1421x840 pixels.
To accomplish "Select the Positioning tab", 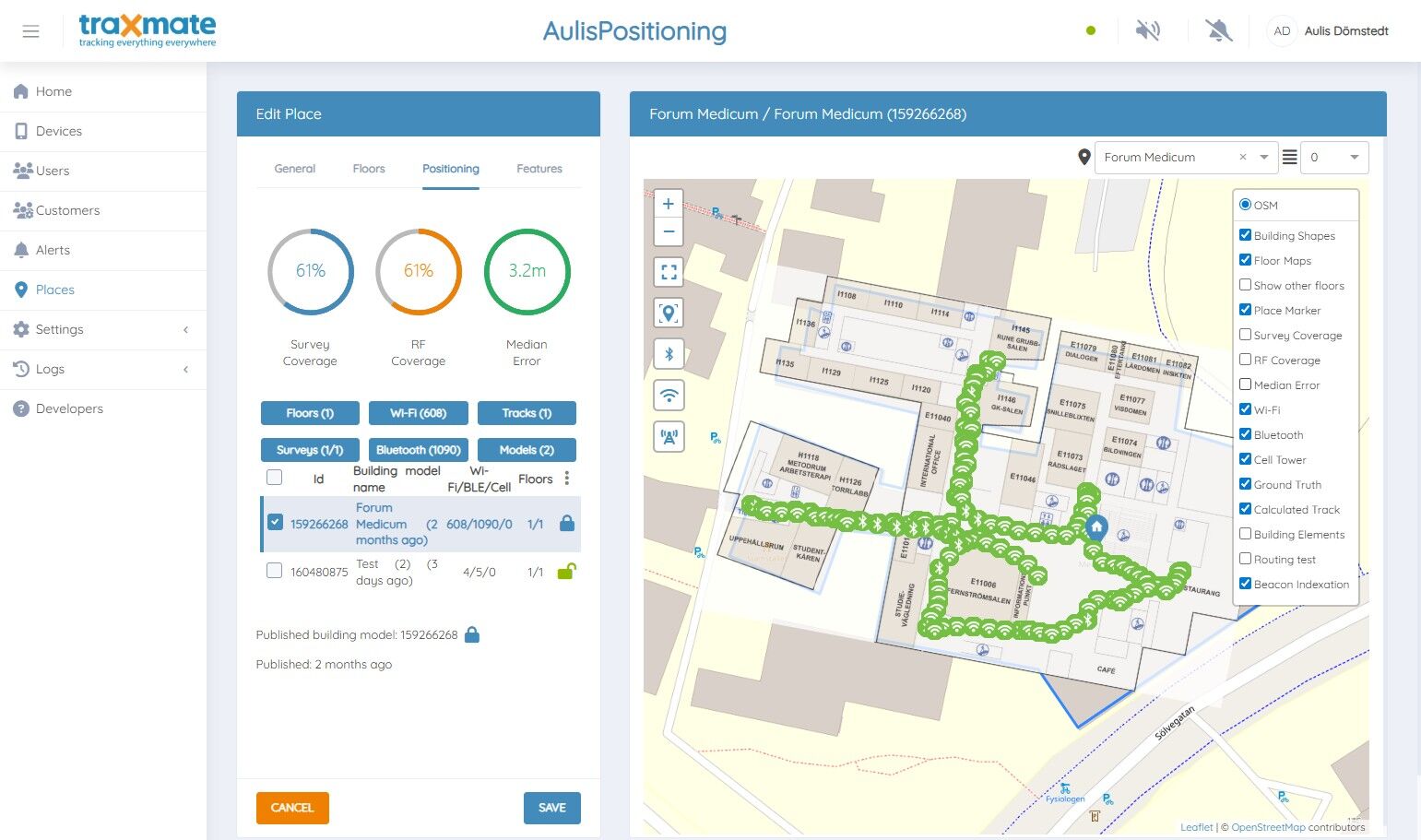I will click(x=451, y=169).
